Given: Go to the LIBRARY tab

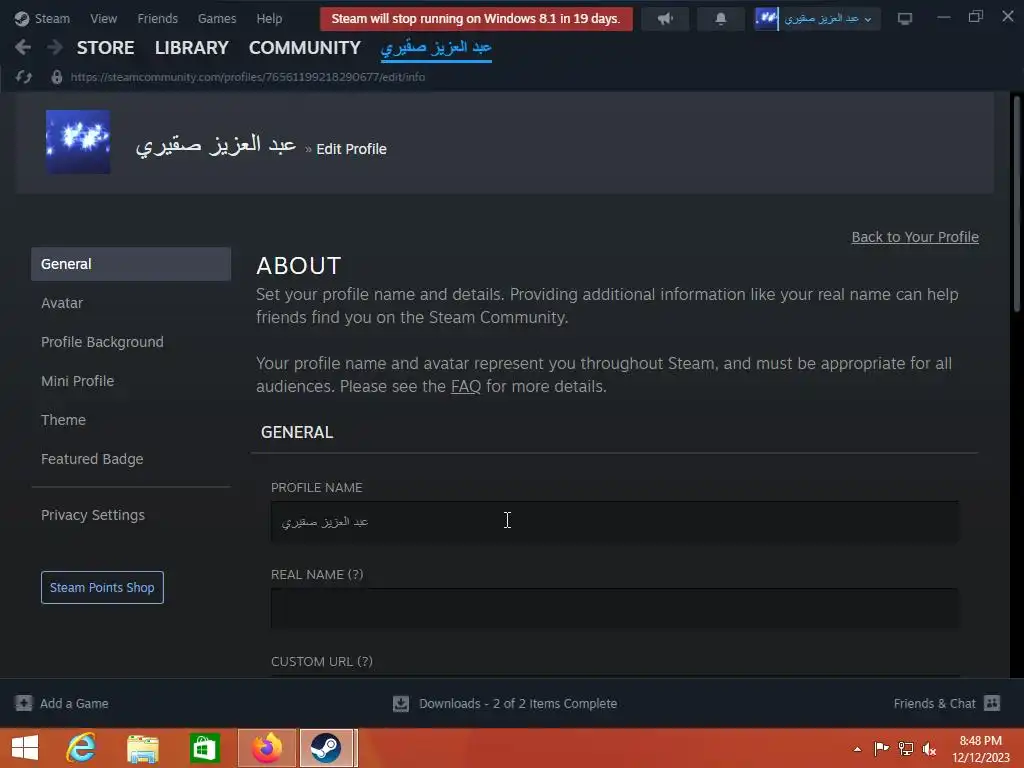Looking at the screenshot, I should (x=191, y=48).
